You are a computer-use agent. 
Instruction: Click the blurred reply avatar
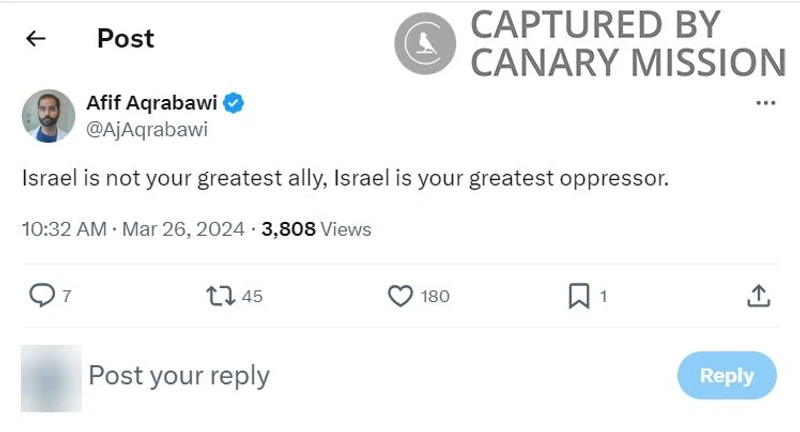(x=50, y=377)
